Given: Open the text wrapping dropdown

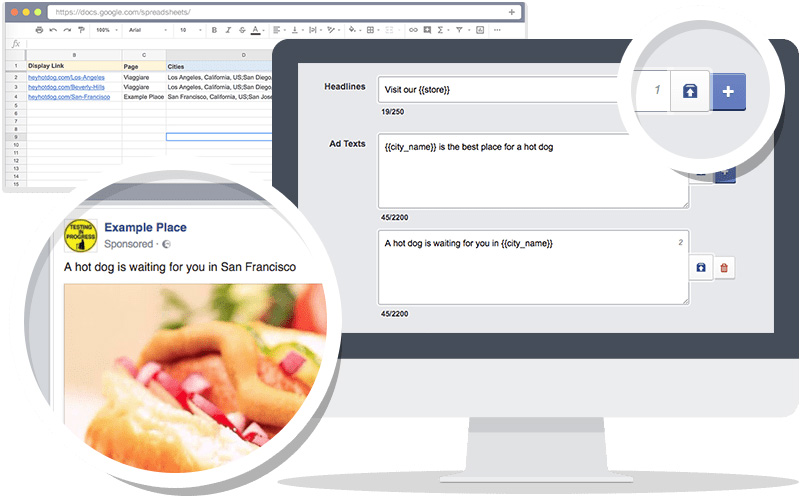Looking at the screenshot, I should pyautogui.click(x=314, y=30).
